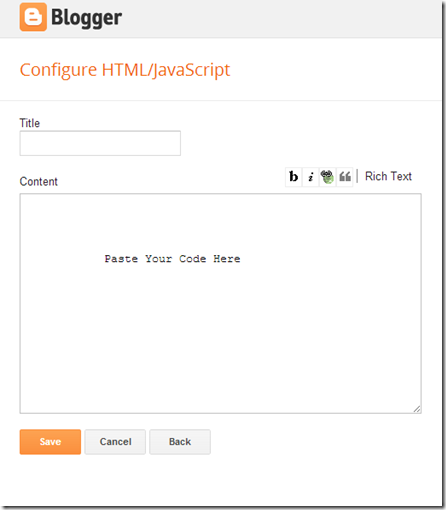Click the Content field label
Viewport: 446px width, 510px height.
(x=39, y=181)
